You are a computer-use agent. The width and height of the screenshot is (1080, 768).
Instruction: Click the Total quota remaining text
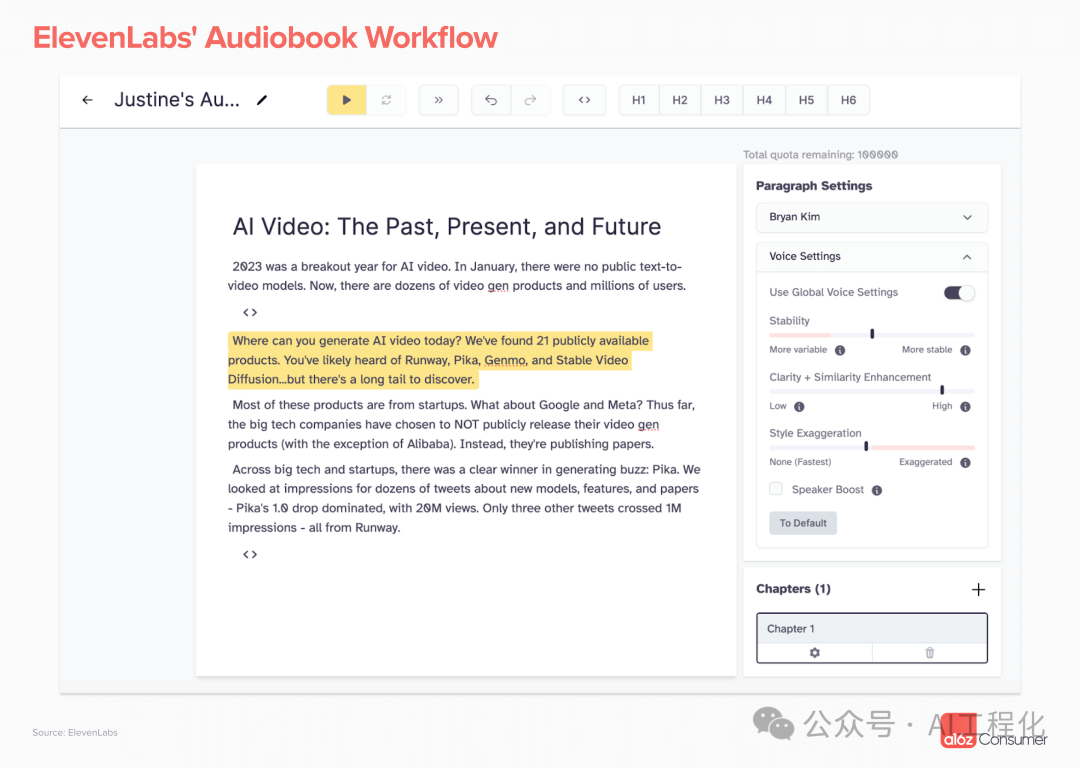pyautogui.click(x=820, y=155)
